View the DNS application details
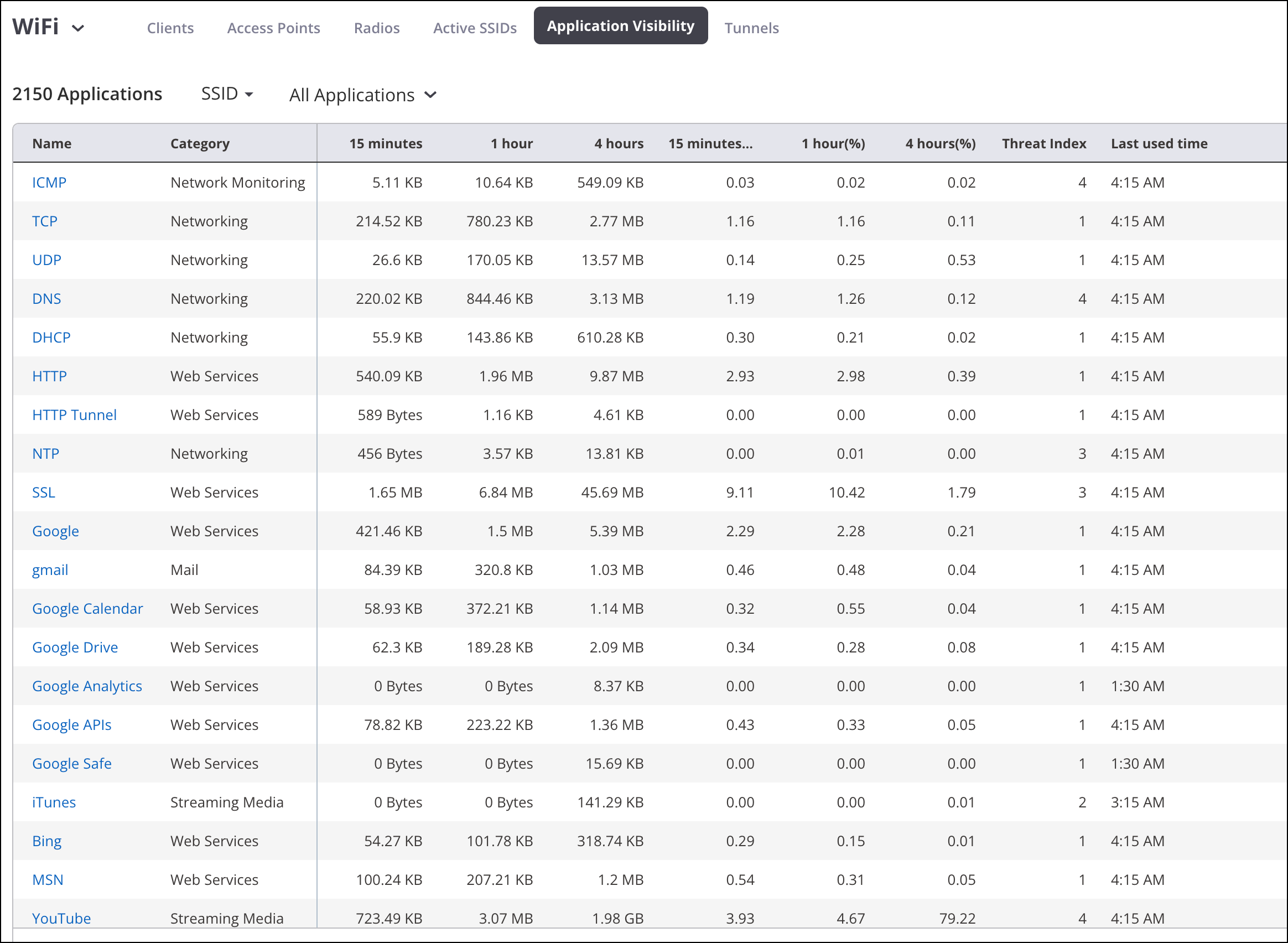Image resolution: width=1288 pixels, height=943 pixels. (47, 298)
